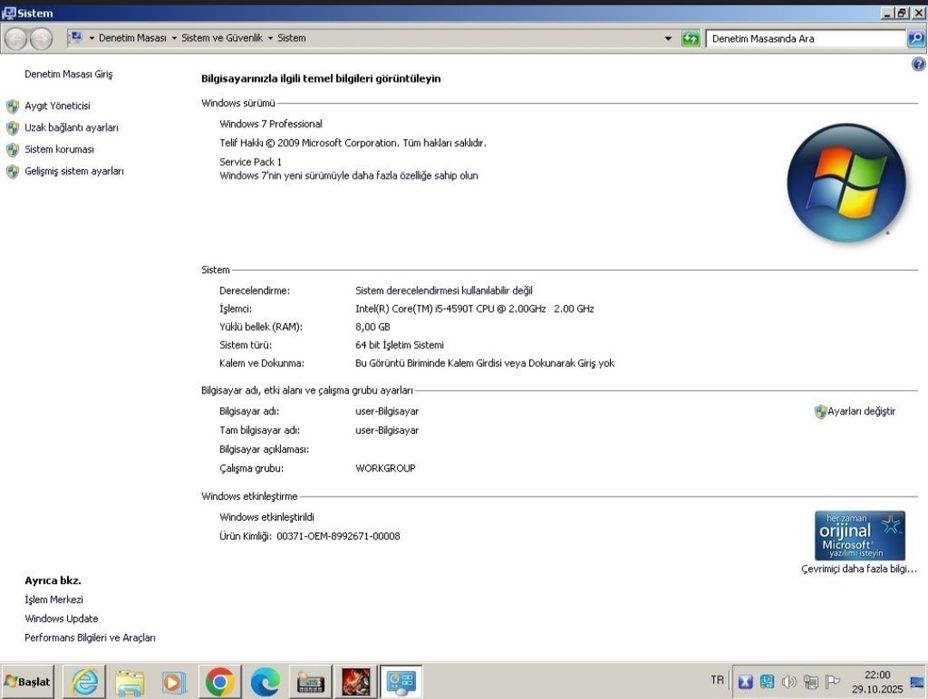Open Uzak bağlantı ayarları link
The width and height of the screenshot is (928, 699).
point(71,128)
